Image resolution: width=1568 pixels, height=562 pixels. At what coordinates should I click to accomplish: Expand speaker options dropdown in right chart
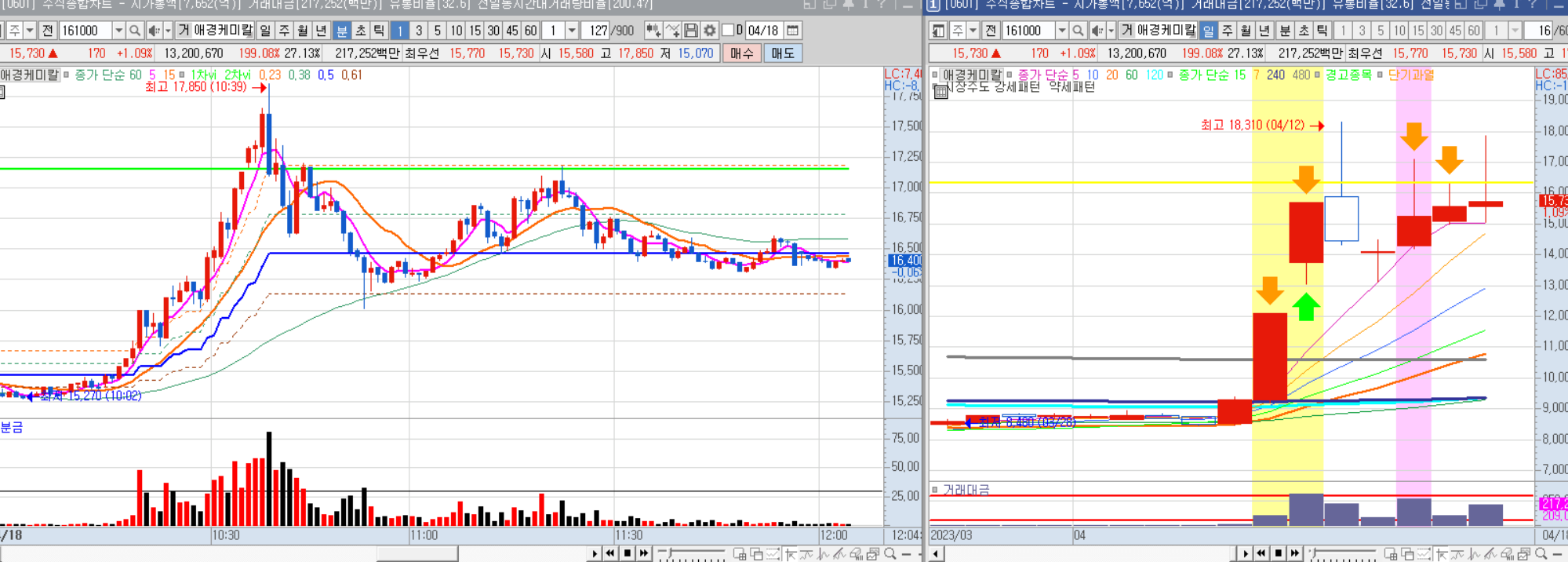[1111, 31]
